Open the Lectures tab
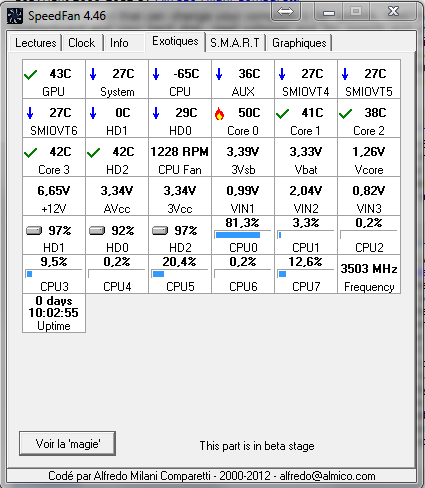The width and height of the screenshot is (425, 488). [x=35, y=43]
